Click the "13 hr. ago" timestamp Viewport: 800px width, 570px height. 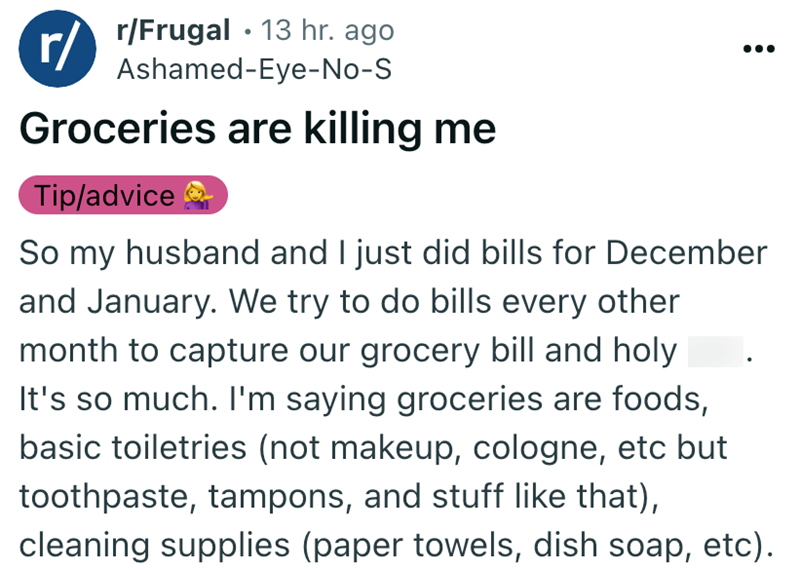click(327, 31)
